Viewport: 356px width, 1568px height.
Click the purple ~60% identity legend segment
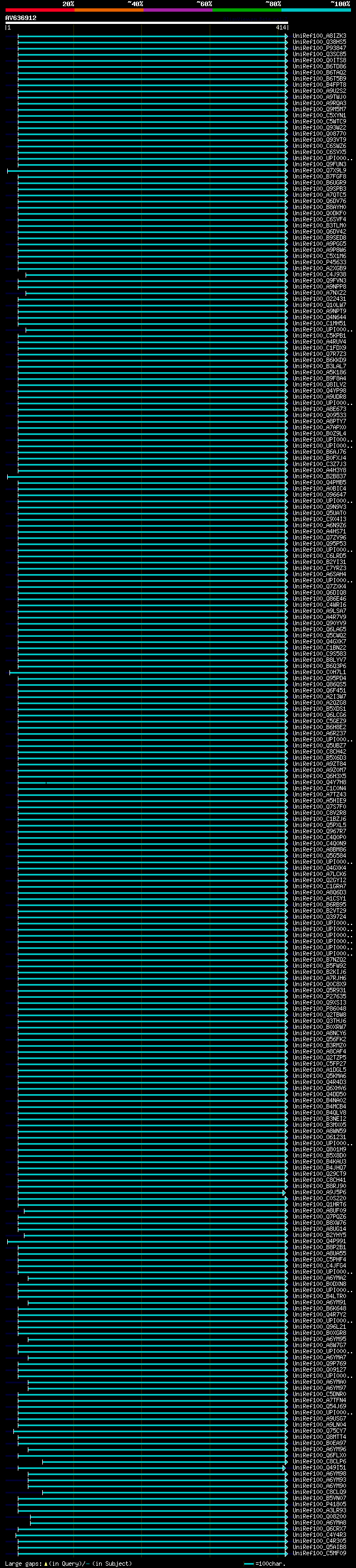pos(177,10)
